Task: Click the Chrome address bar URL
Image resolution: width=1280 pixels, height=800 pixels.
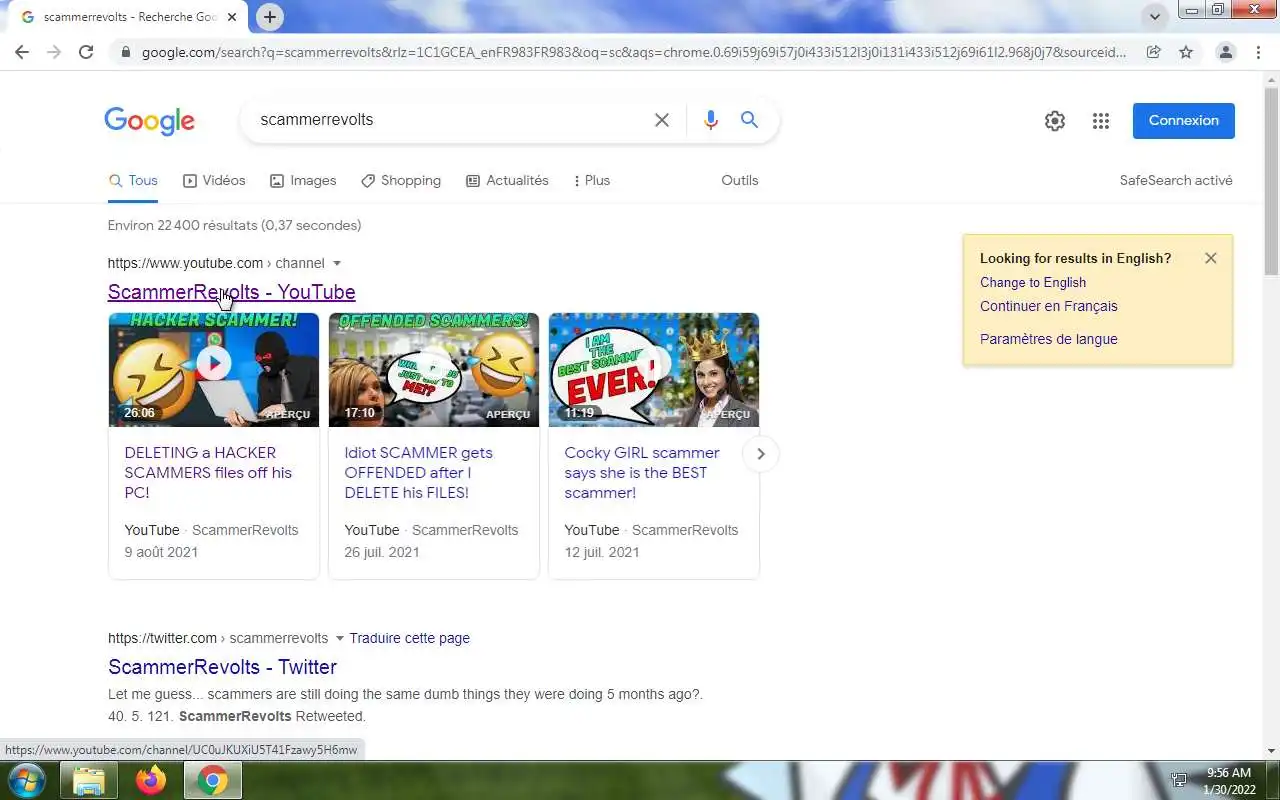Action: [x=634, y=52]
